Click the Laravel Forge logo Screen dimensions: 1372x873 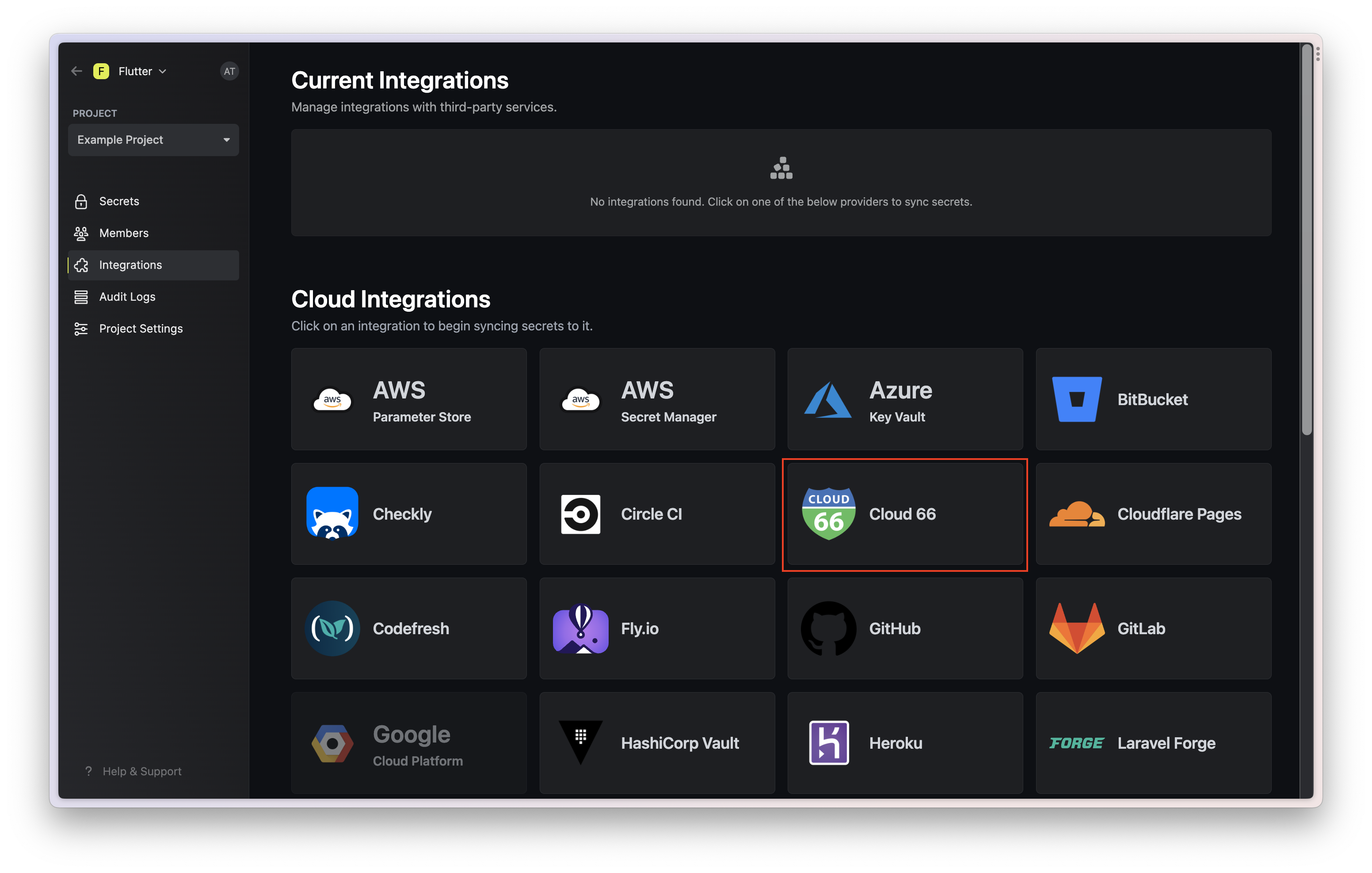(1076, 743)
